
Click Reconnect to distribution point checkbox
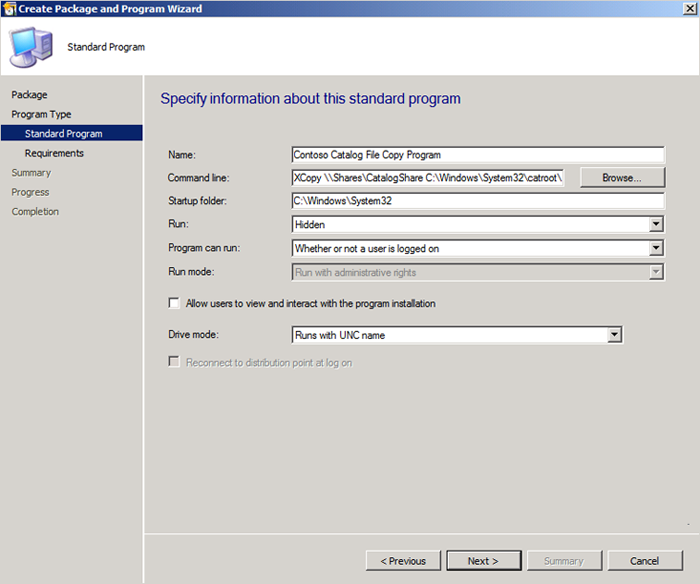point(175,362)
